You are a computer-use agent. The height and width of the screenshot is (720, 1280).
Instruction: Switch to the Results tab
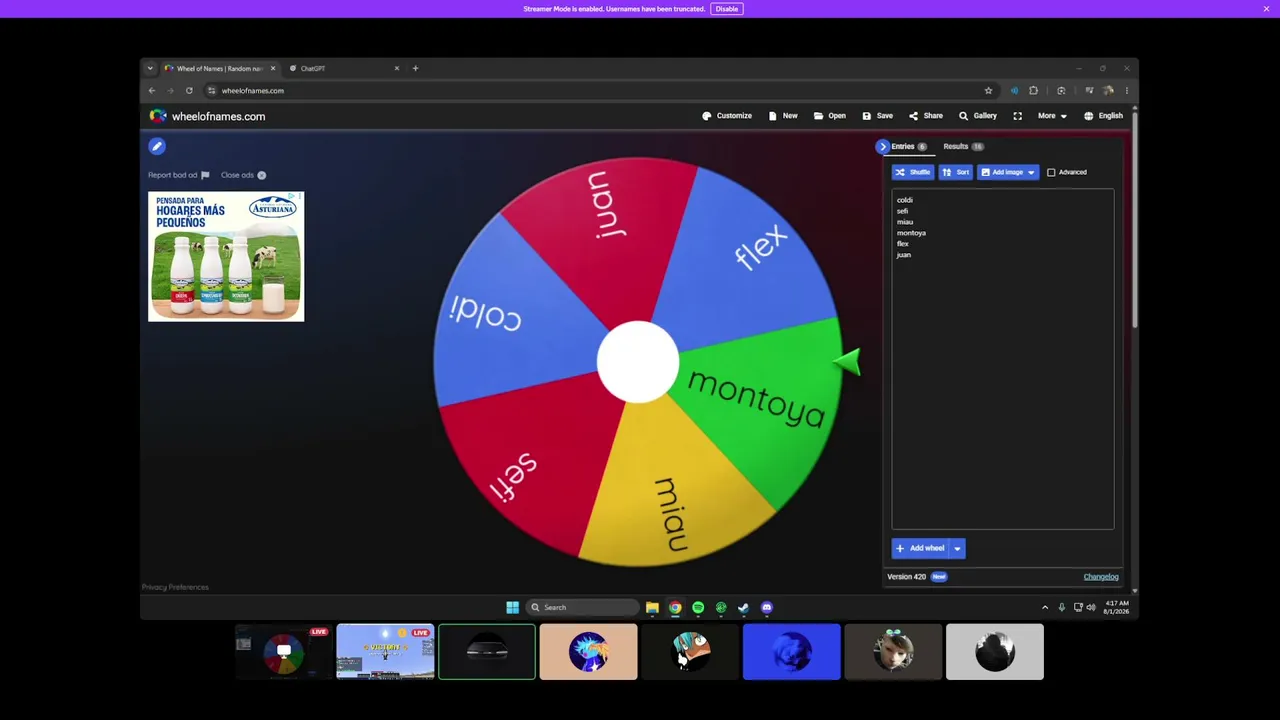point(962,147)
